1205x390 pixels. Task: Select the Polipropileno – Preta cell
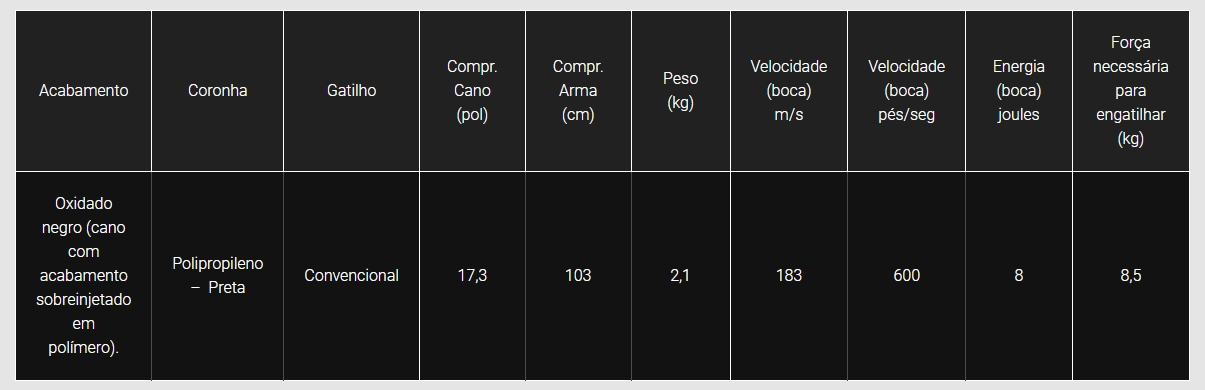tap(217, 275)
